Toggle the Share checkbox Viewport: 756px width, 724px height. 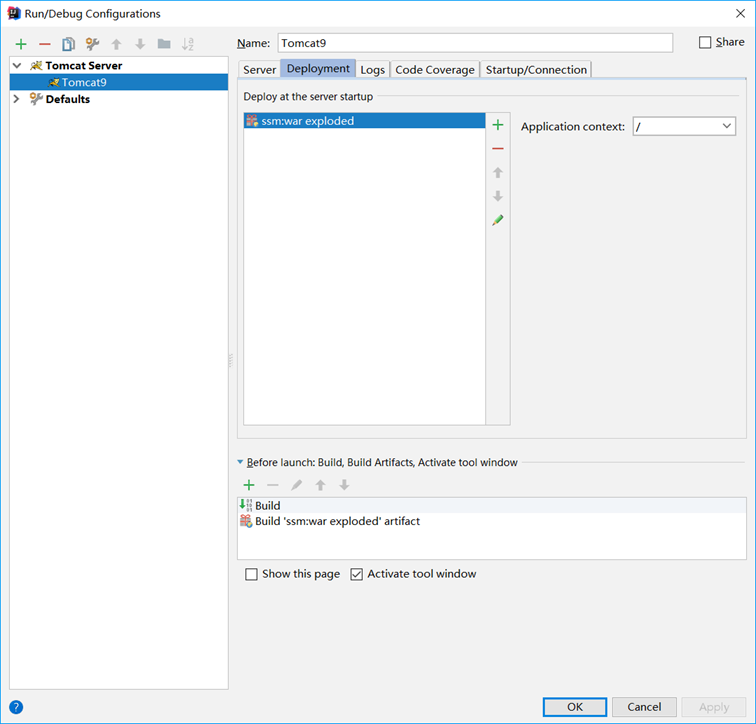[705, 42]
